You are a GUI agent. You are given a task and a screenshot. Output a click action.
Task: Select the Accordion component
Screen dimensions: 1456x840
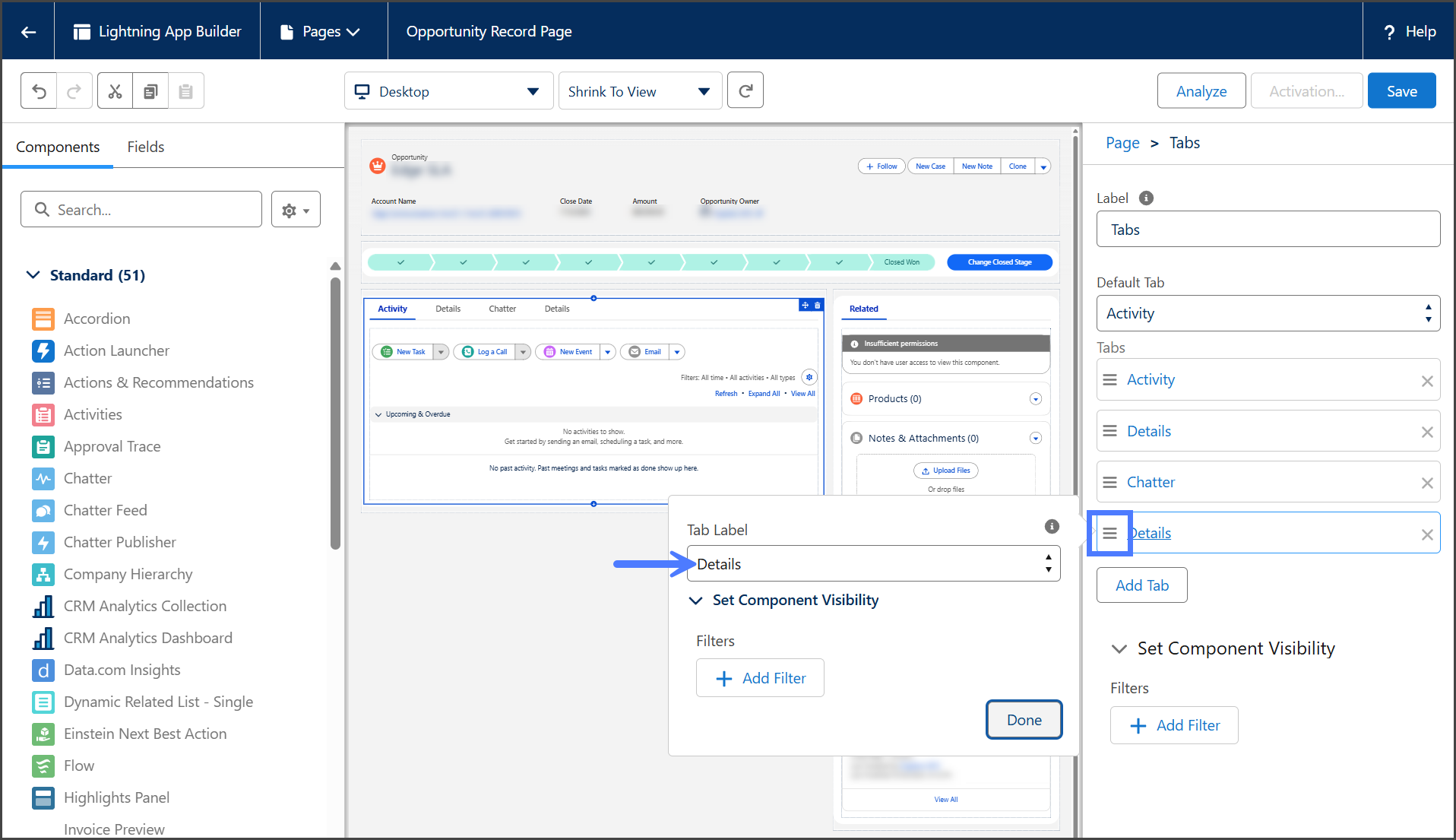click(x=97, y=319)
